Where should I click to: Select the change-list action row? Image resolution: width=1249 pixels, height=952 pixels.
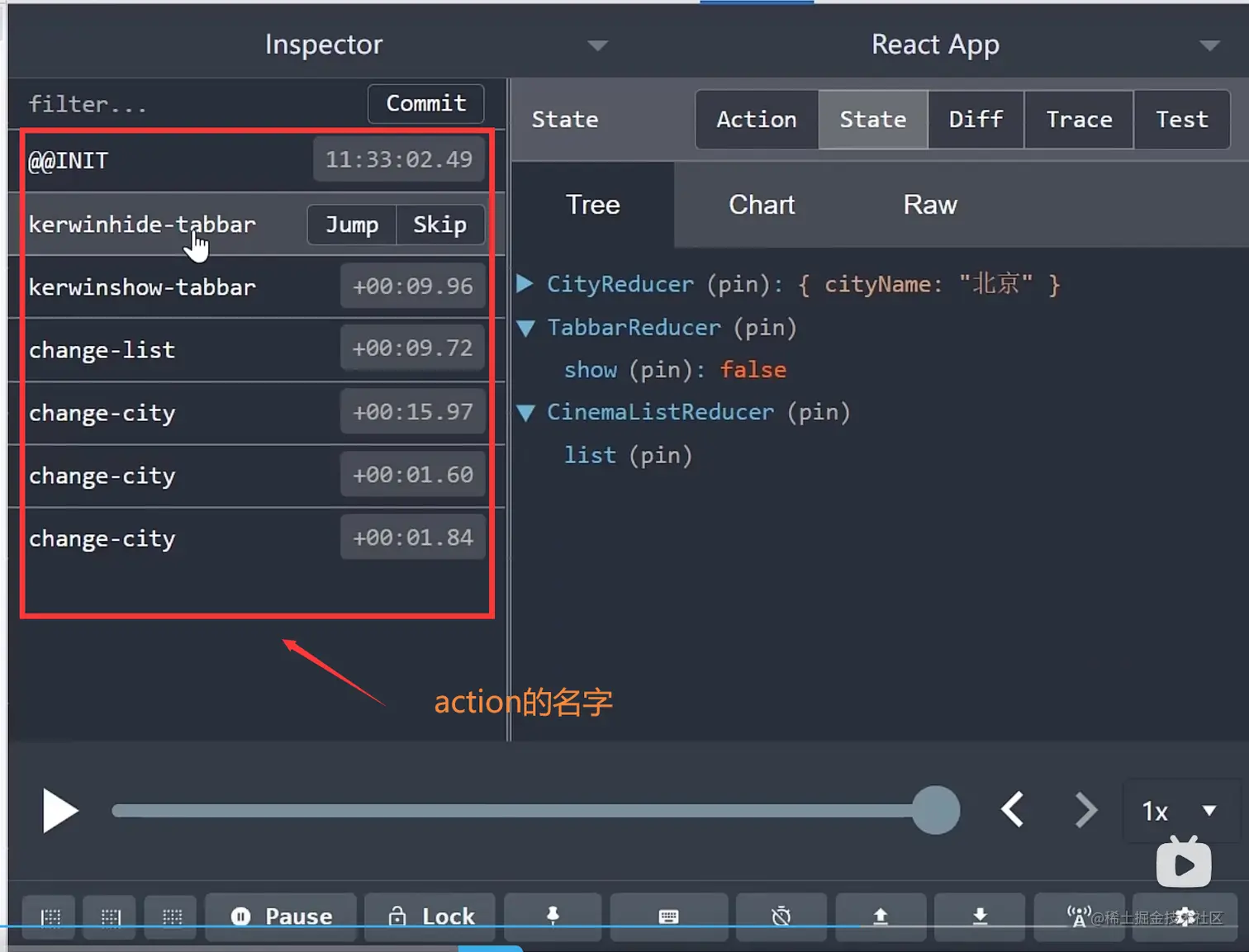click(257, 349)
